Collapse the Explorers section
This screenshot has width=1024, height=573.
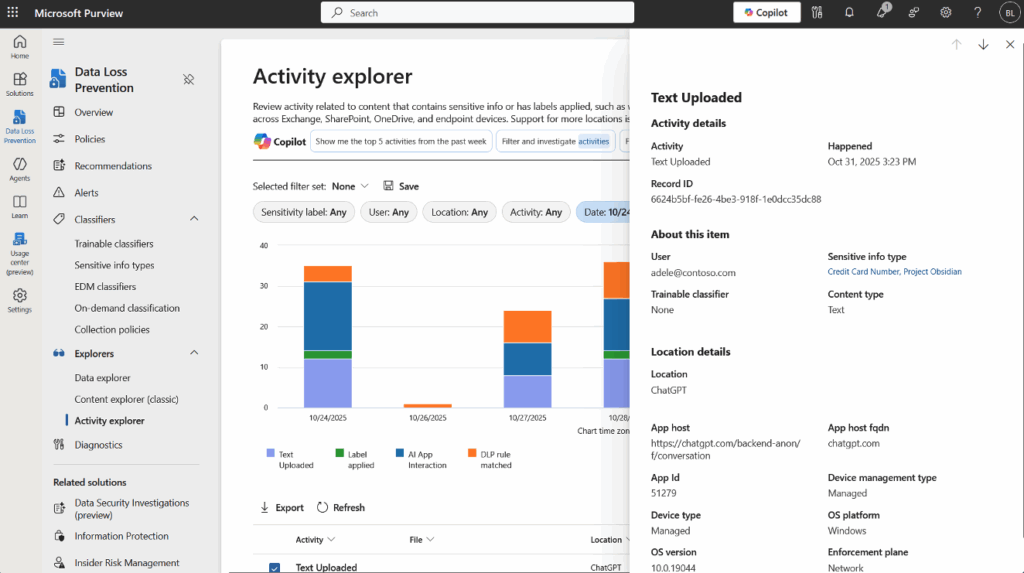click(194, 353)
